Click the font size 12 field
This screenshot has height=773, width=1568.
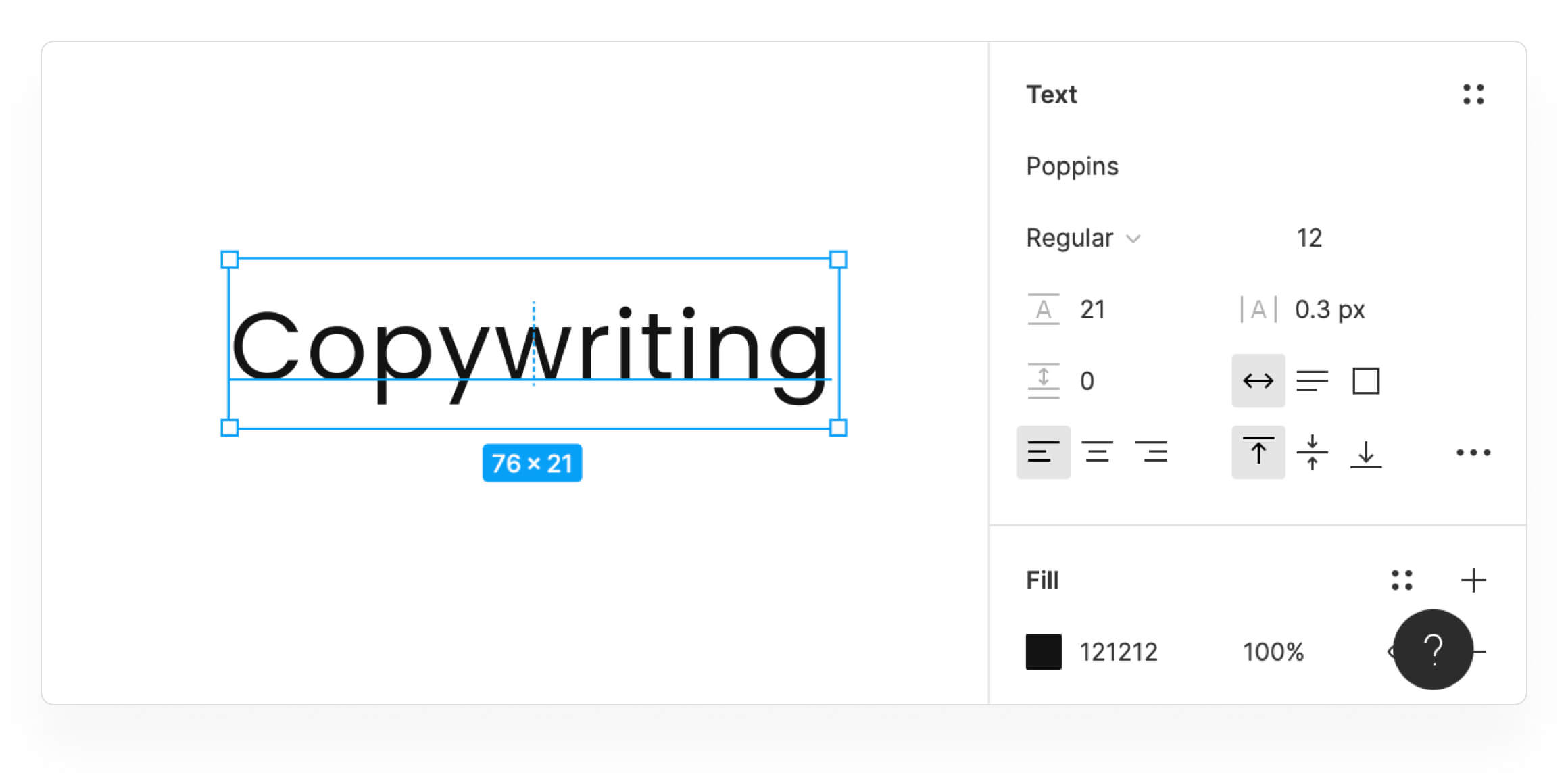click(x=1309, y=239)
